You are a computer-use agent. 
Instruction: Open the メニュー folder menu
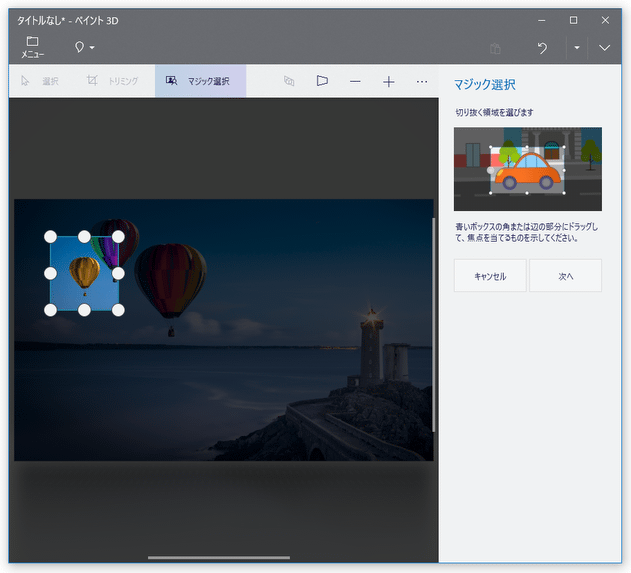(x=33, y=47)
